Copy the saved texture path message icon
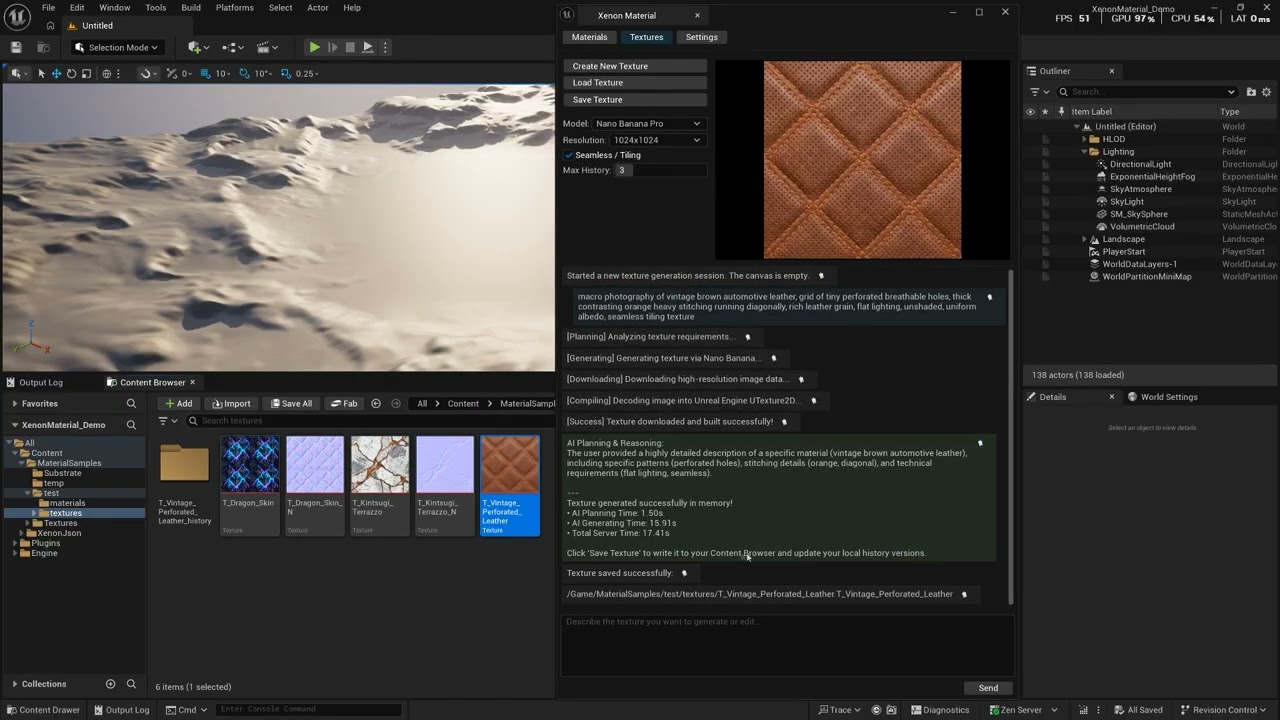 click(x=964, y=594)
